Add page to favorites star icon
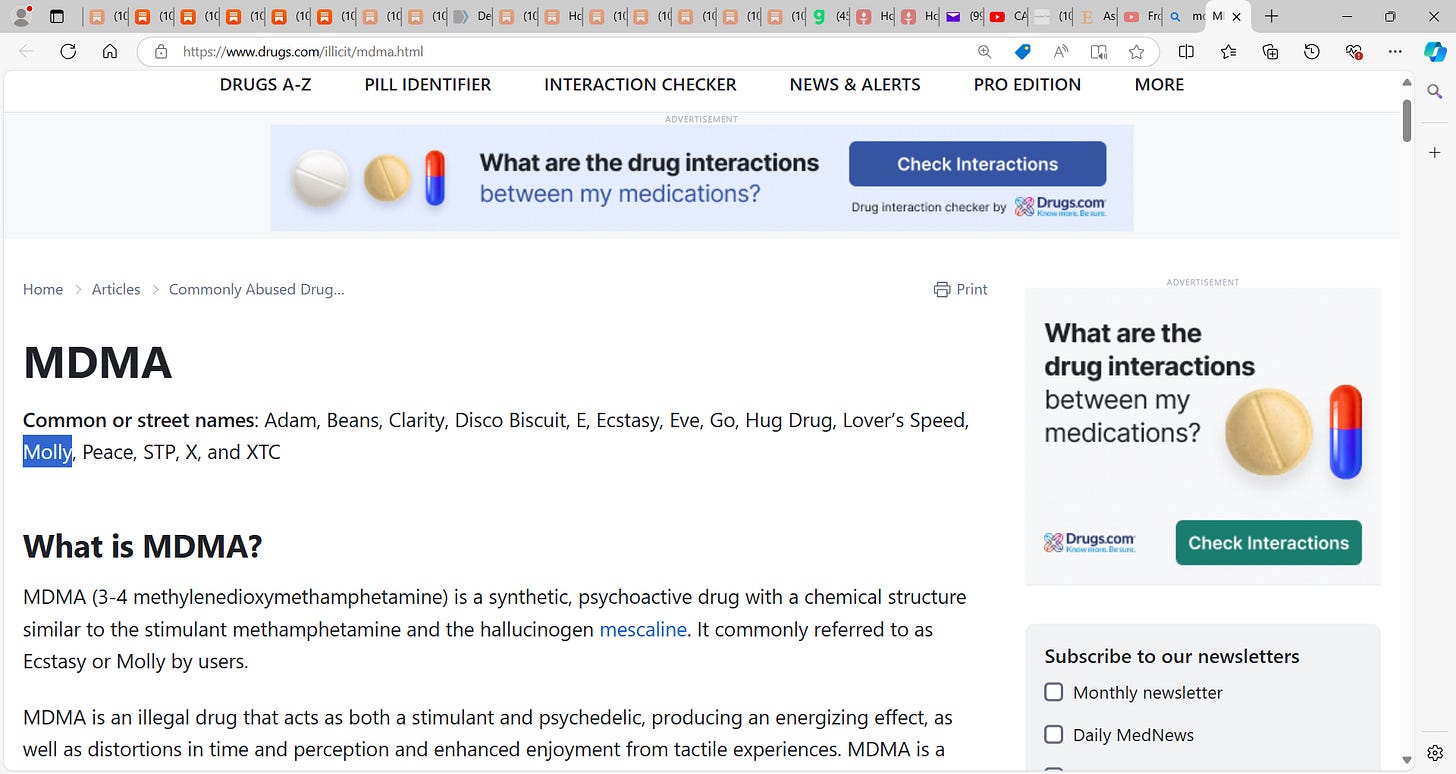Viewport: 1456px width, 774px height. point(1136,52)
